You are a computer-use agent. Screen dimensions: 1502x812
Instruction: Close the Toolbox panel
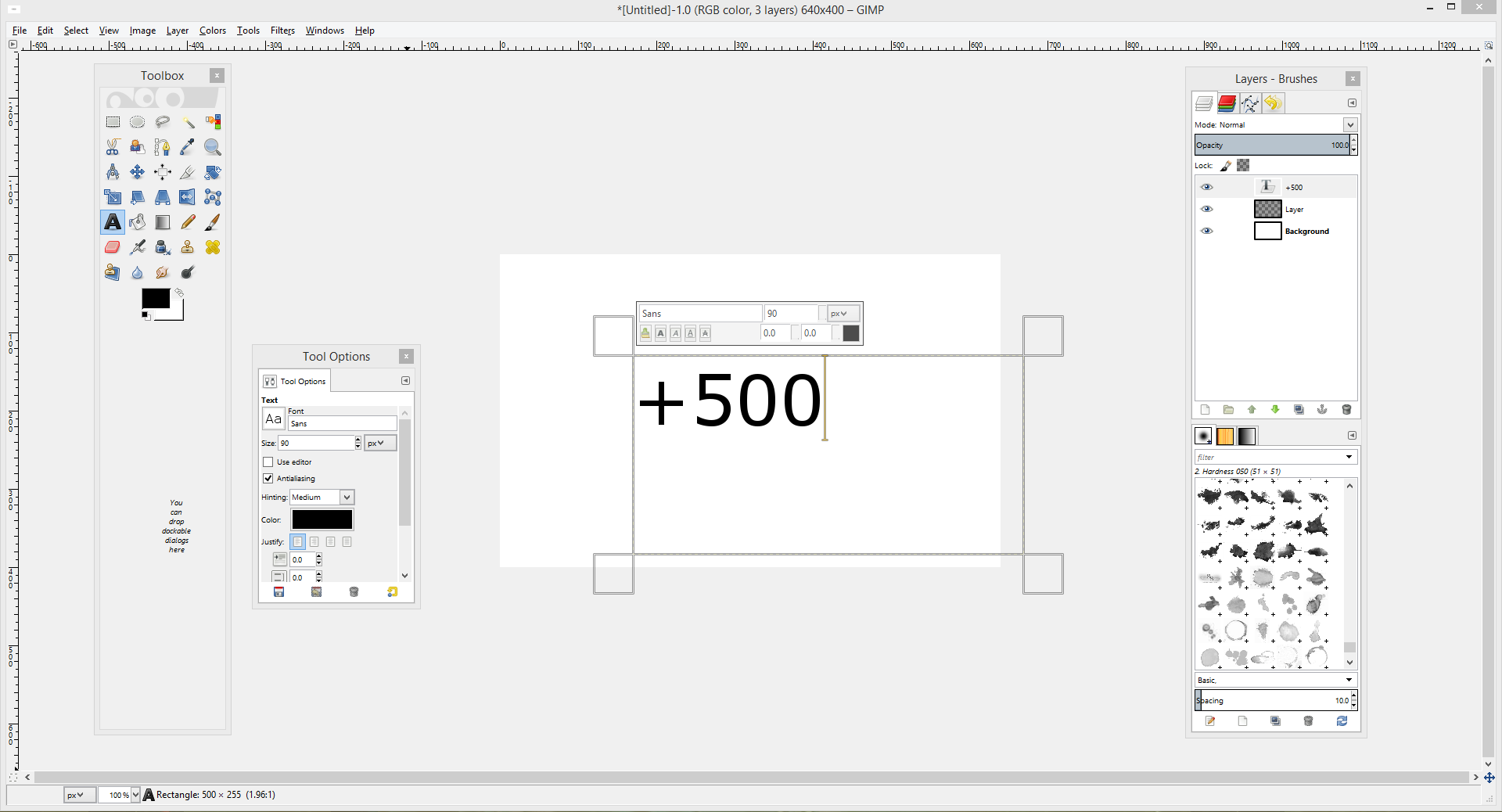(217, 76)
